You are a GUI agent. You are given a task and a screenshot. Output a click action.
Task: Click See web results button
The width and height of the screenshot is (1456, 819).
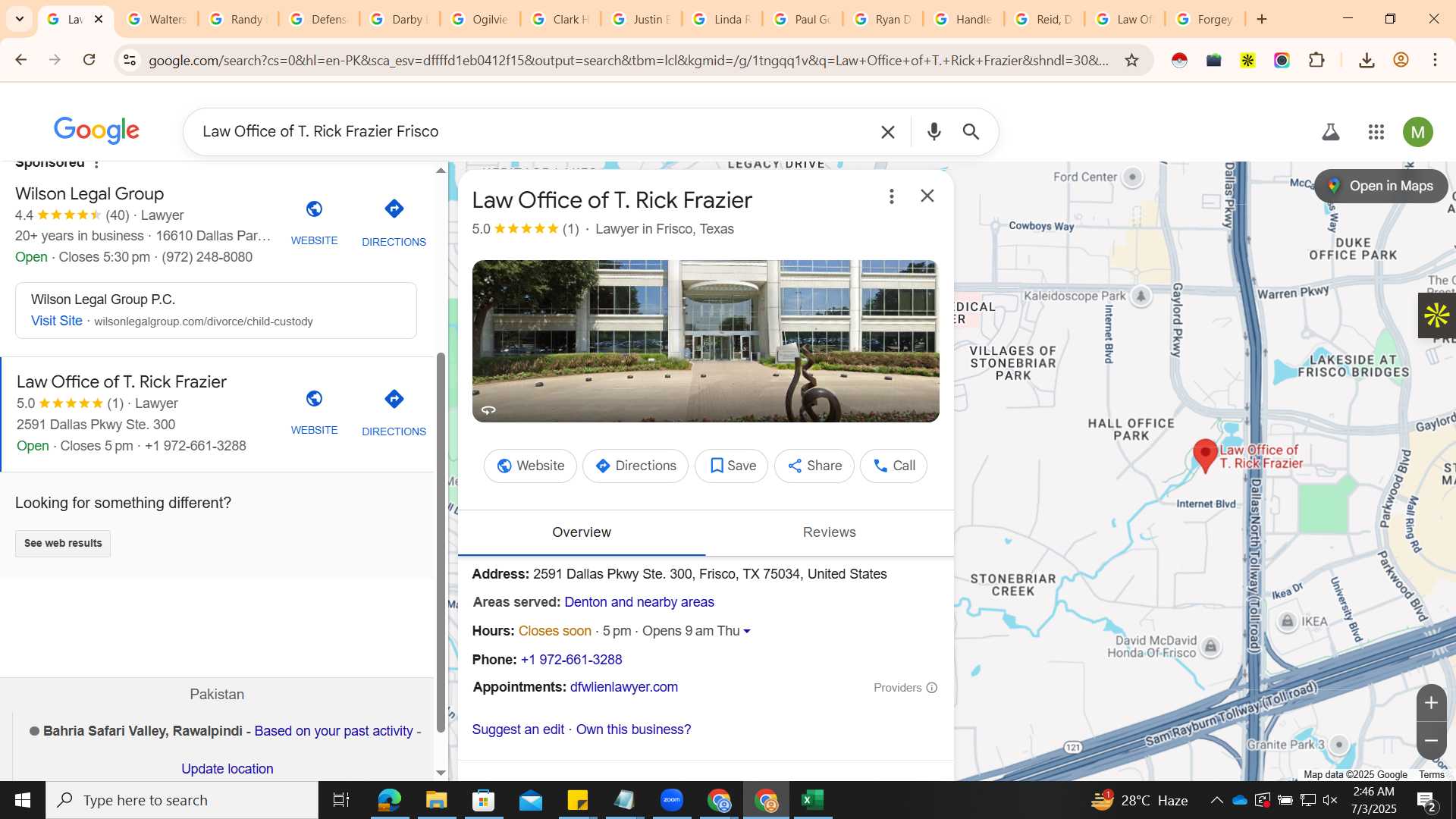coord(63,543)
